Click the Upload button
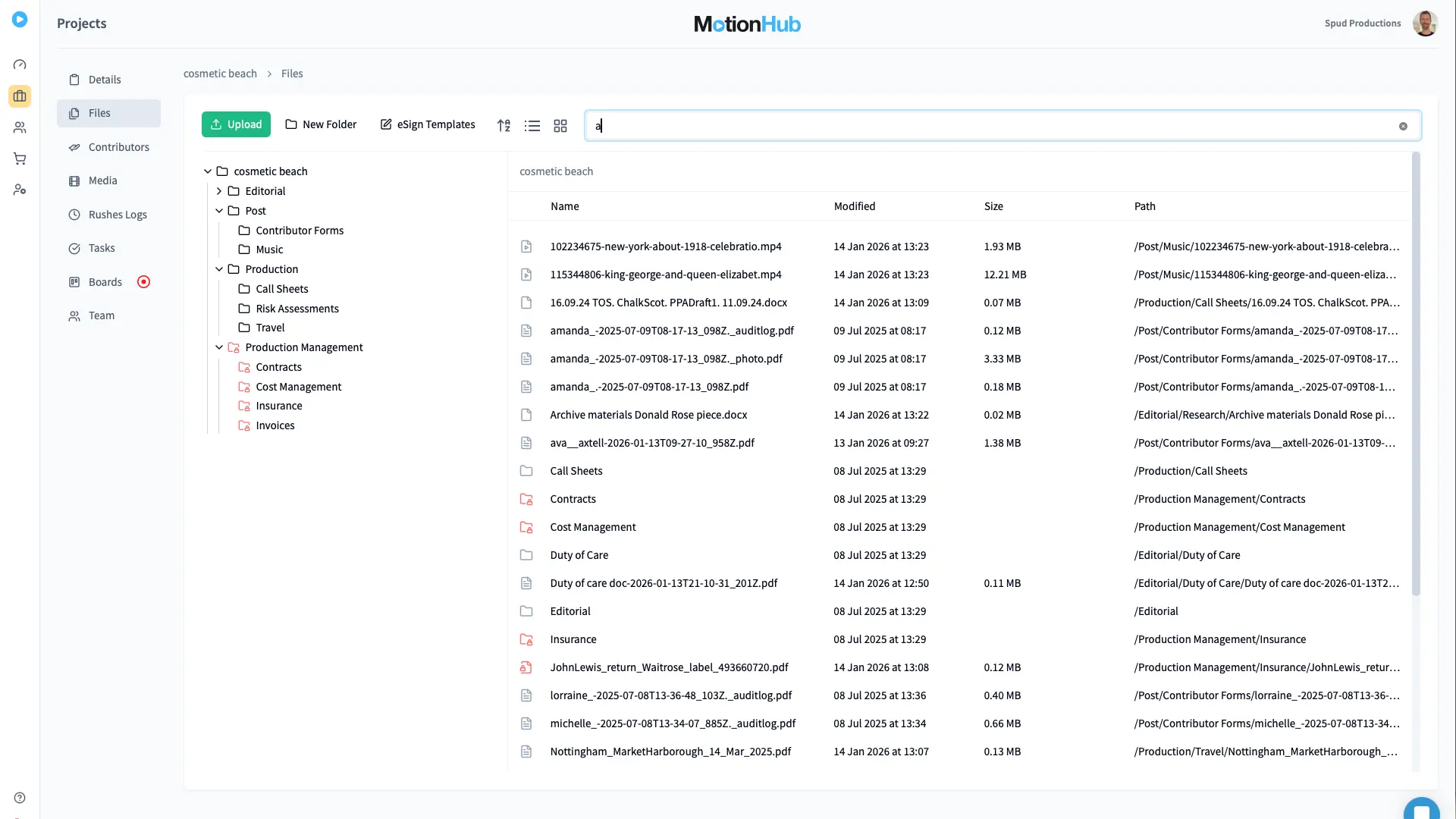This screenshot has width=1456, height=819. pyautogui.click(x=236, y=124)
